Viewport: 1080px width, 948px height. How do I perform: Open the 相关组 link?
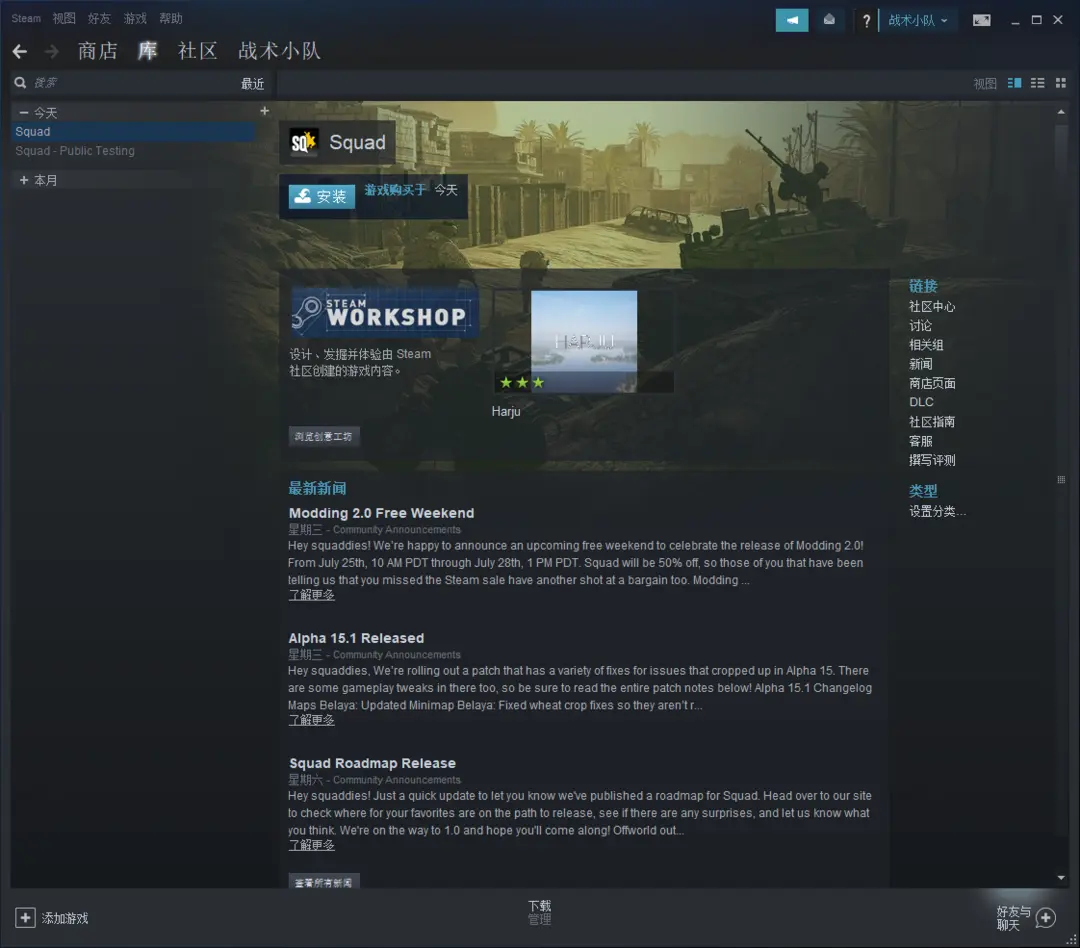pos(926,345)
